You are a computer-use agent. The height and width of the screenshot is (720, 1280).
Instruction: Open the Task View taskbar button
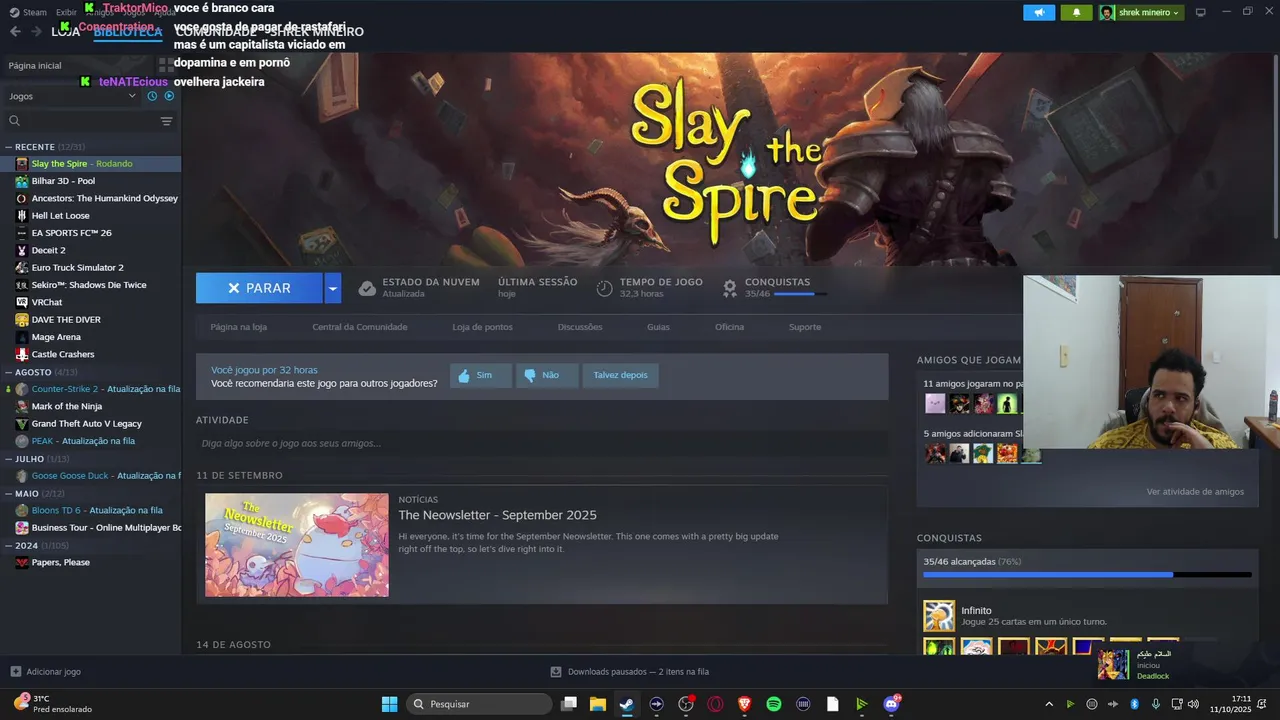(568, 704)
